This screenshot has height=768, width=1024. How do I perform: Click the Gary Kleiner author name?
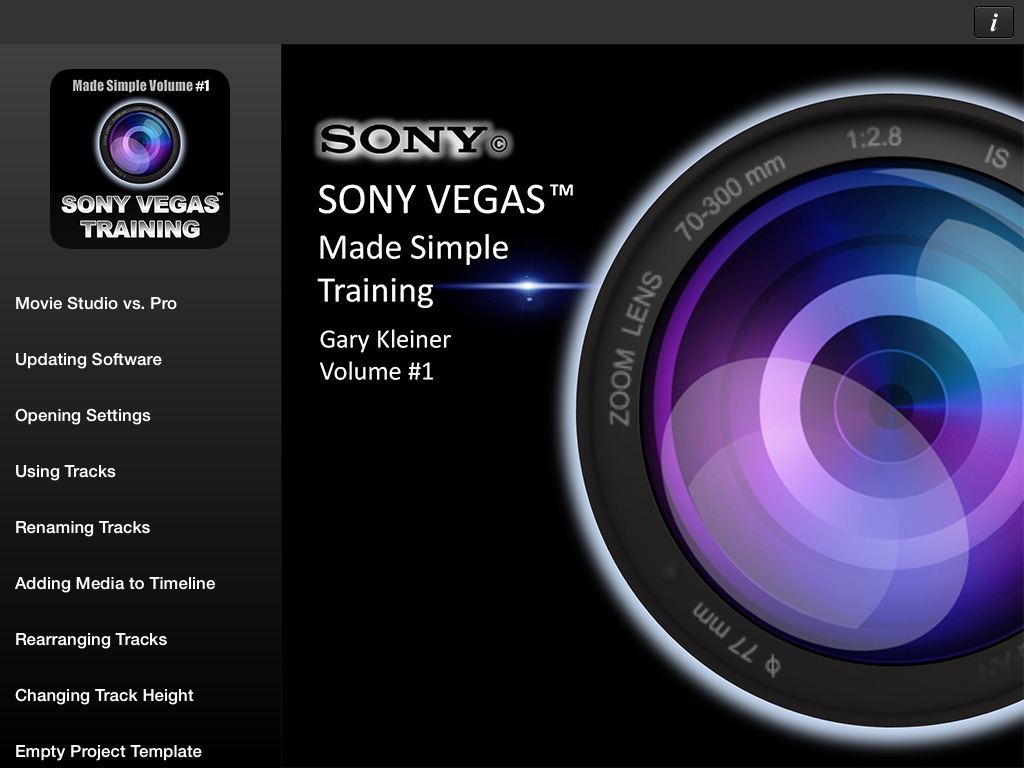385,340
